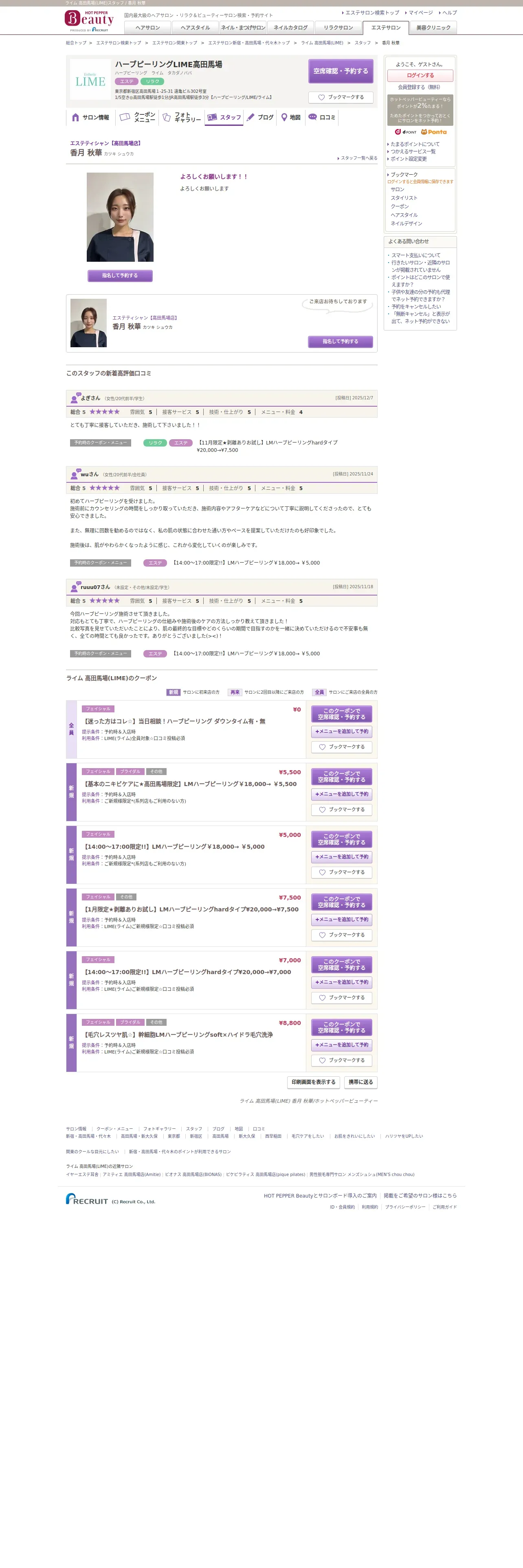The width and height of the screenshot is (523, 1568).
Task: Open ポイント設定変更 link
Action: (409, 159)
